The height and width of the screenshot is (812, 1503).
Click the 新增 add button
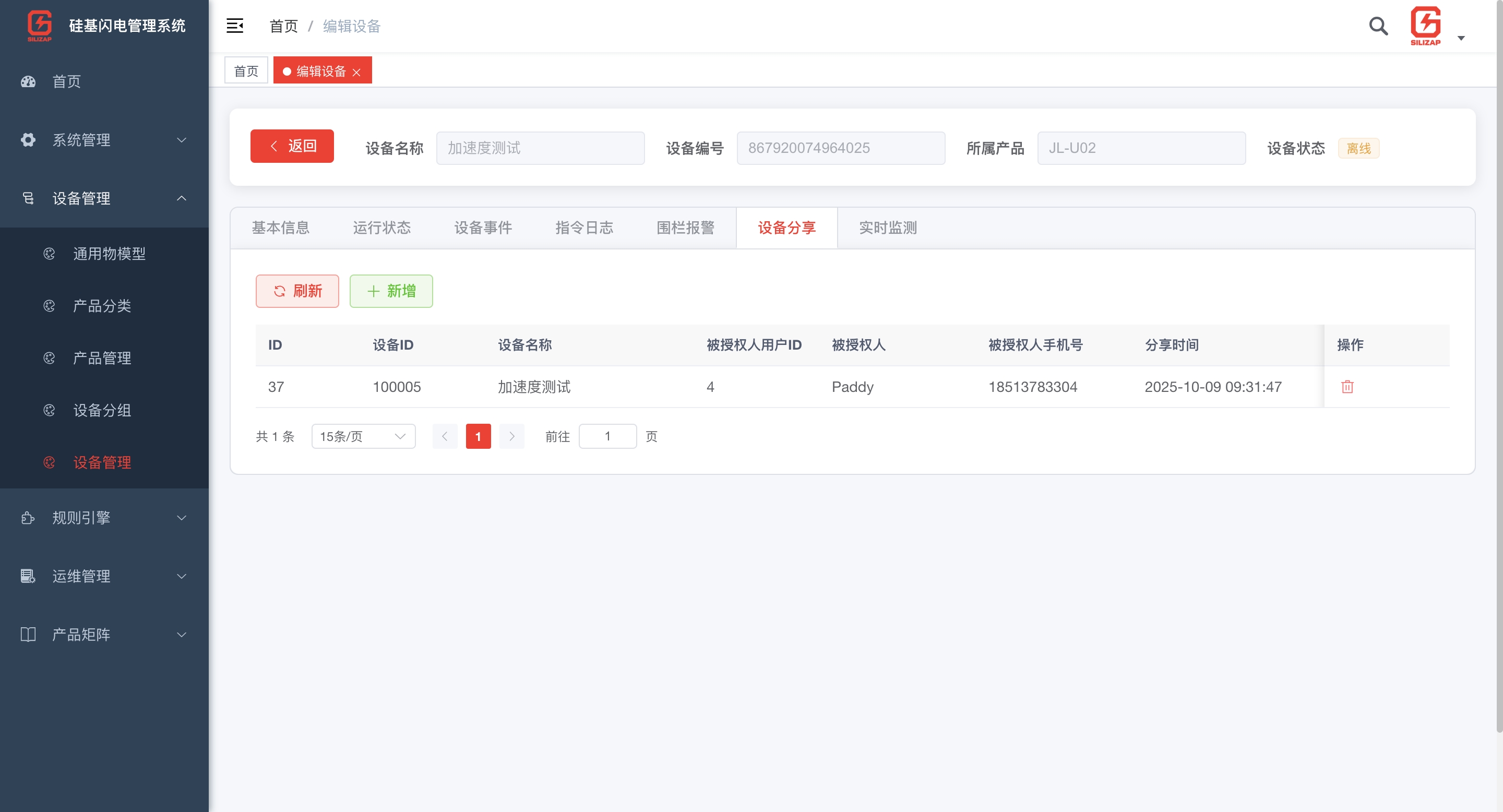[x=391, y=291]
